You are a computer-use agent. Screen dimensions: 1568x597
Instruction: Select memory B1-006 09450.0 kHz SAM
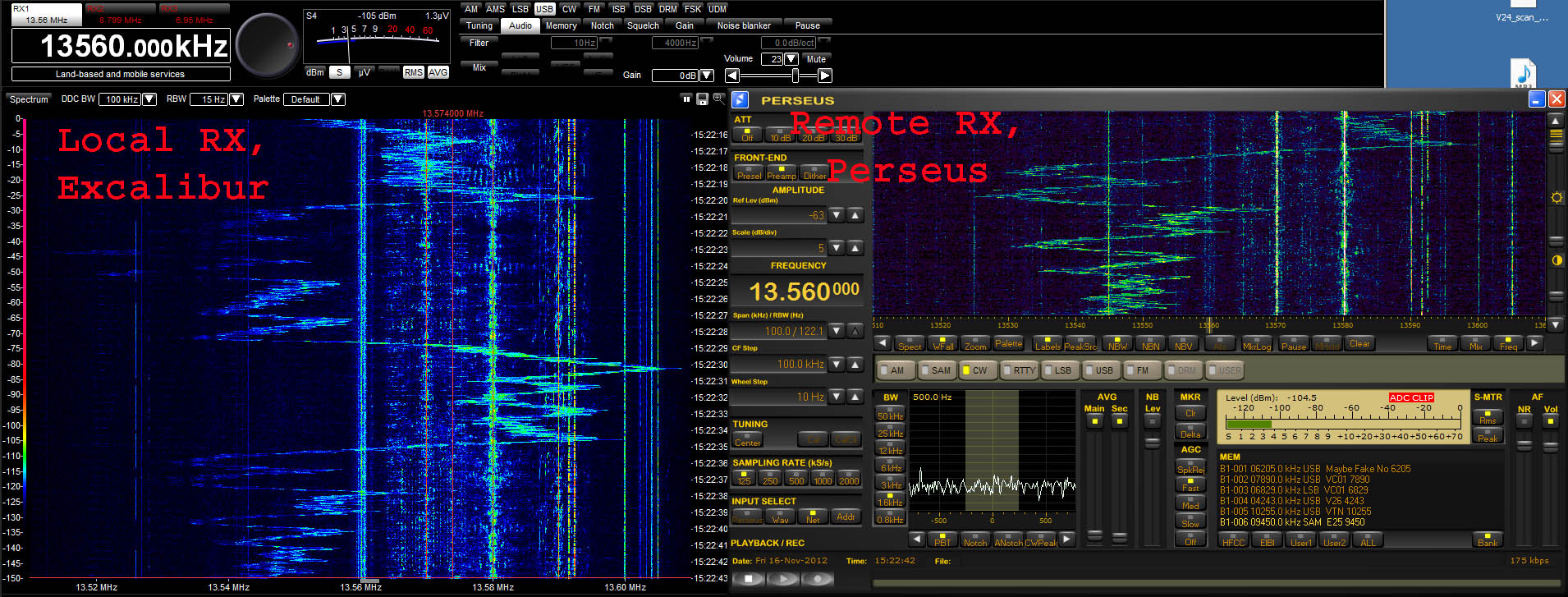tap(1292, 522)
